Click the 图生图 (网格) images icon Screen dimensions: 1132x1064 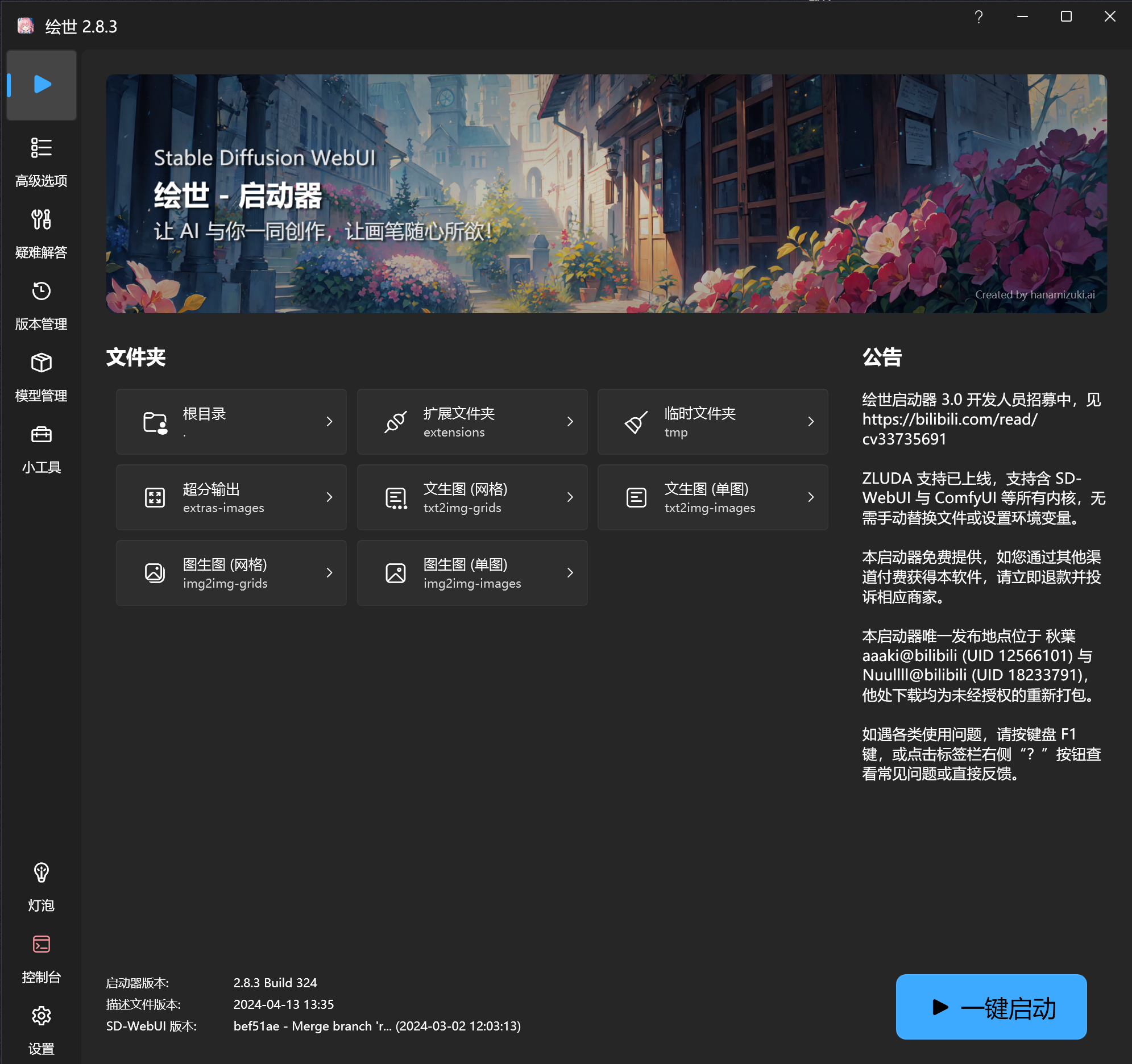[155, 573]
